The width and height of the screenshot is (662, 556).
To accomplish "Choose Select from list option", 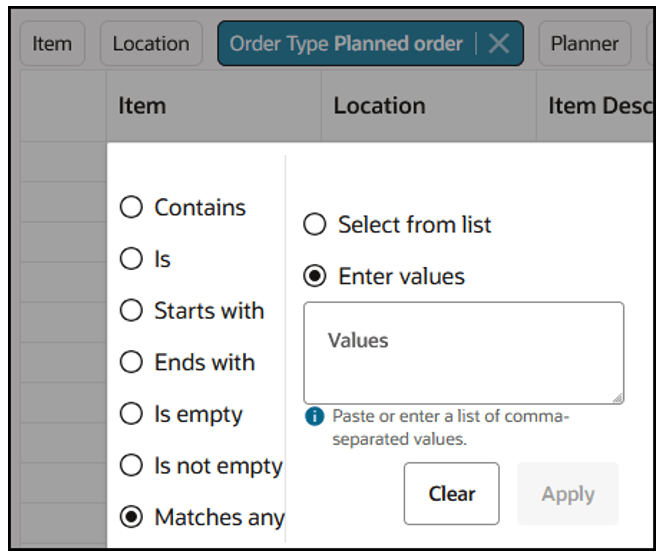I will pyautogui.click(x=315, y=225).
